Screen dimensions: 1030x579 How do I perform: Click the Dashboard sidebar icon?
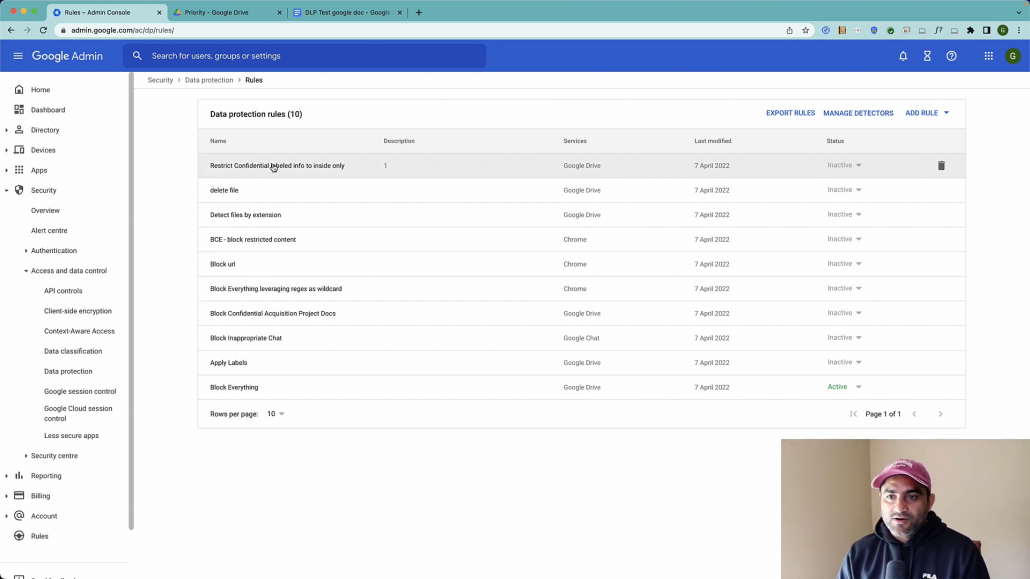click(19, 110)
